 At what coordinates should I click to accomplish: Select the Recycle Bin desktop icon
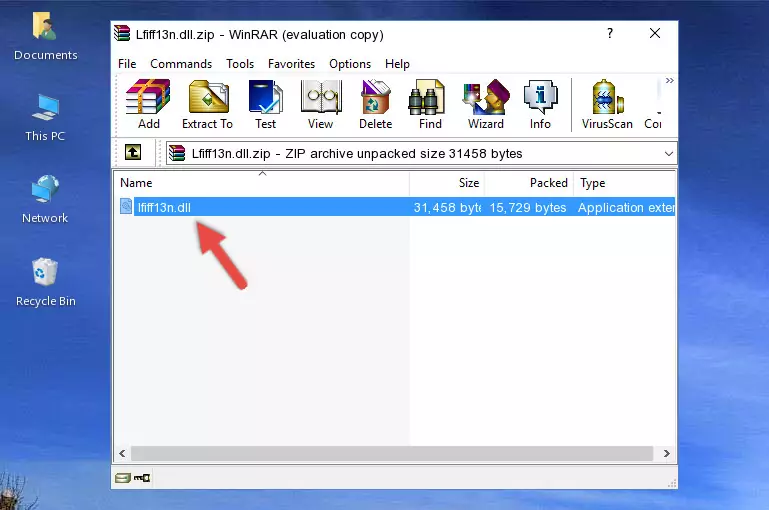click(x=46, y=282)
